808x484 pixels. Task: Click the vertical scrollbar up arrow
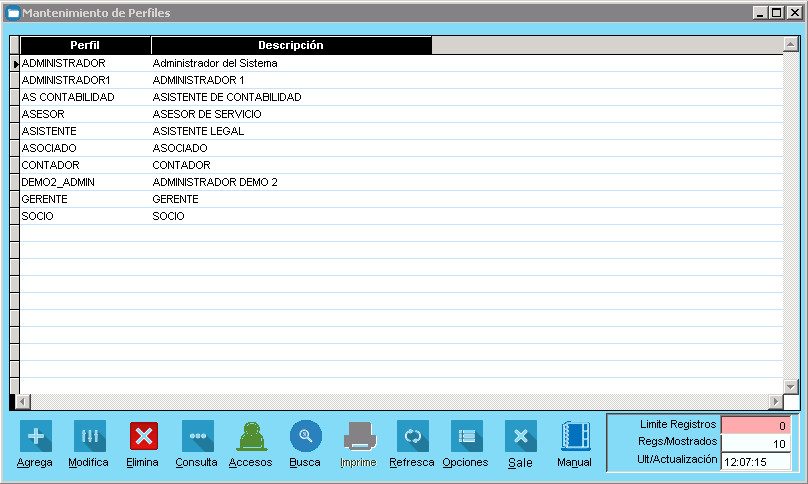pyautogui.click(x=790, y=45)
